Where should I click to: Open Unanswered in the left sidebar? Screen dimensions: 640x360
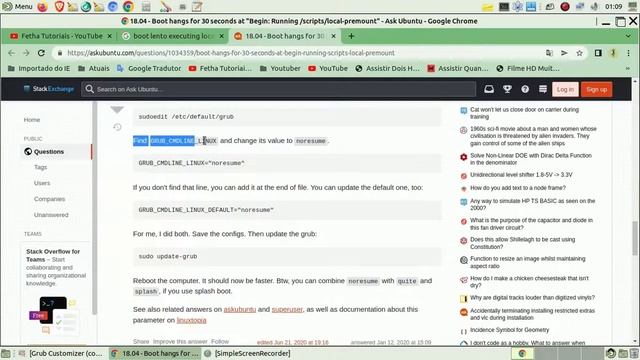point(51,215)
